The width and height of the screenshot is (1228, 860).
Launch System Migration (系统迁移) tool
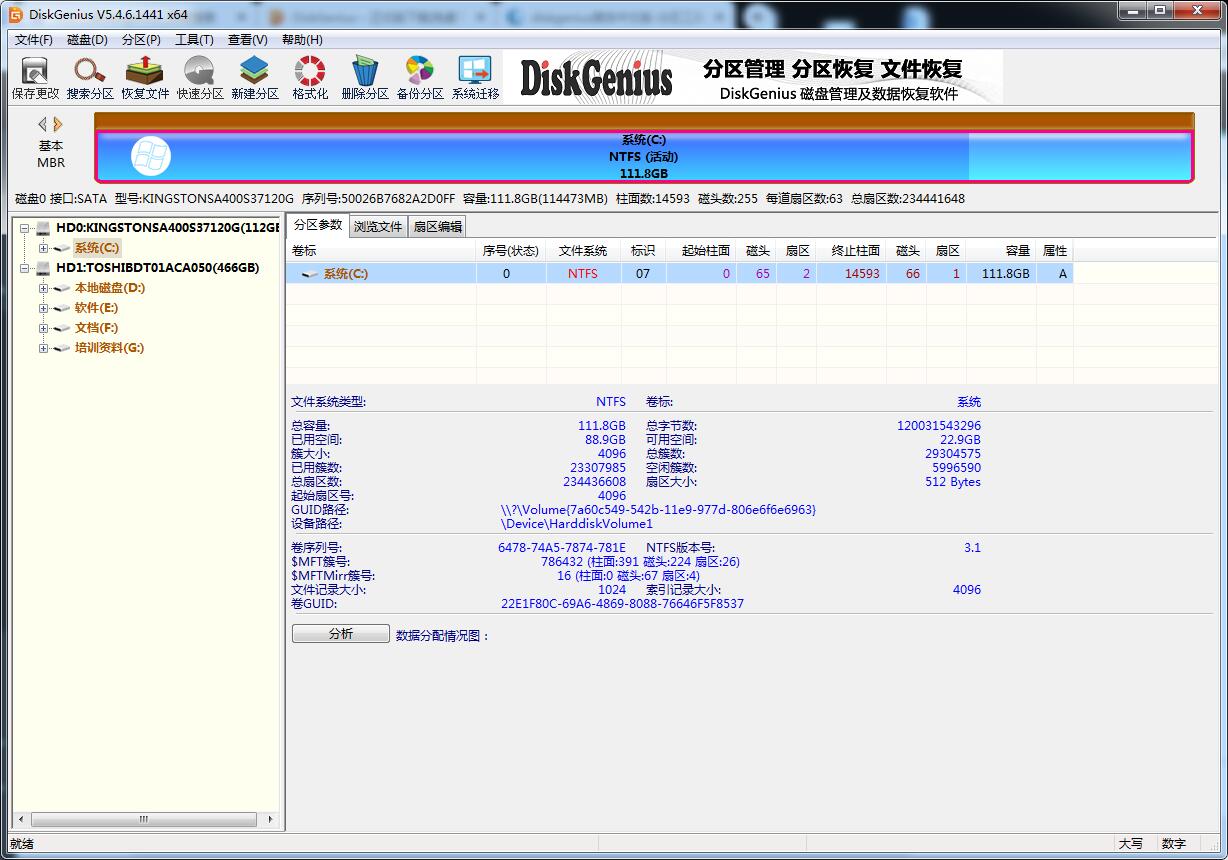pyautogui.click(x=475, y=78)
